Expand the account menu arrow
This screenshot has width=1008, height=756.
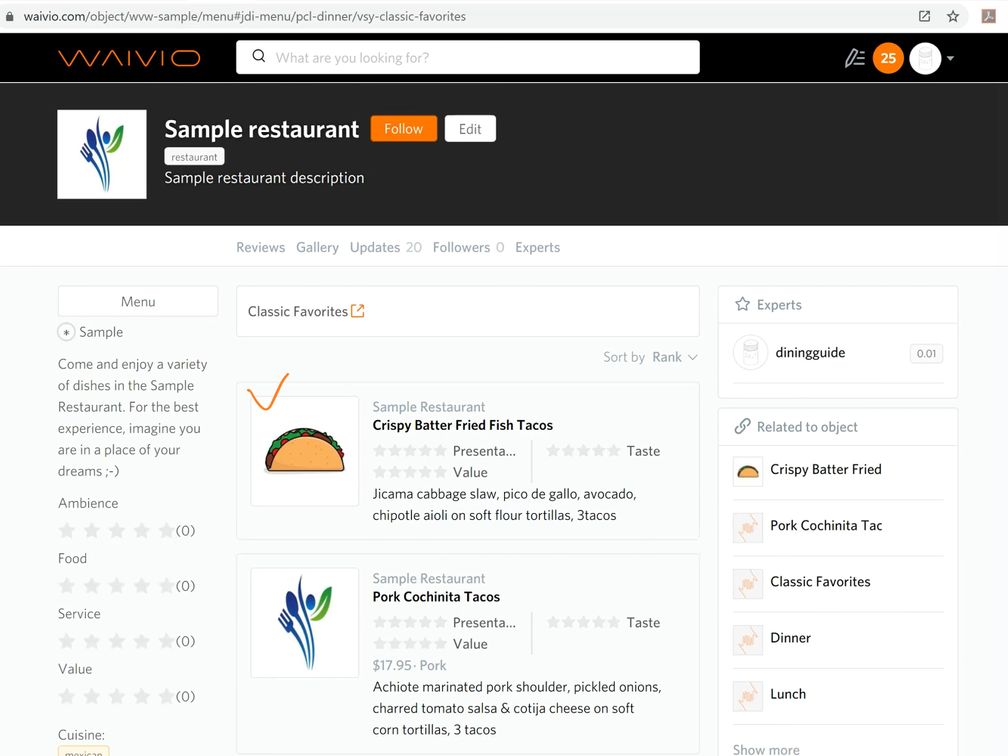[950, 58]
